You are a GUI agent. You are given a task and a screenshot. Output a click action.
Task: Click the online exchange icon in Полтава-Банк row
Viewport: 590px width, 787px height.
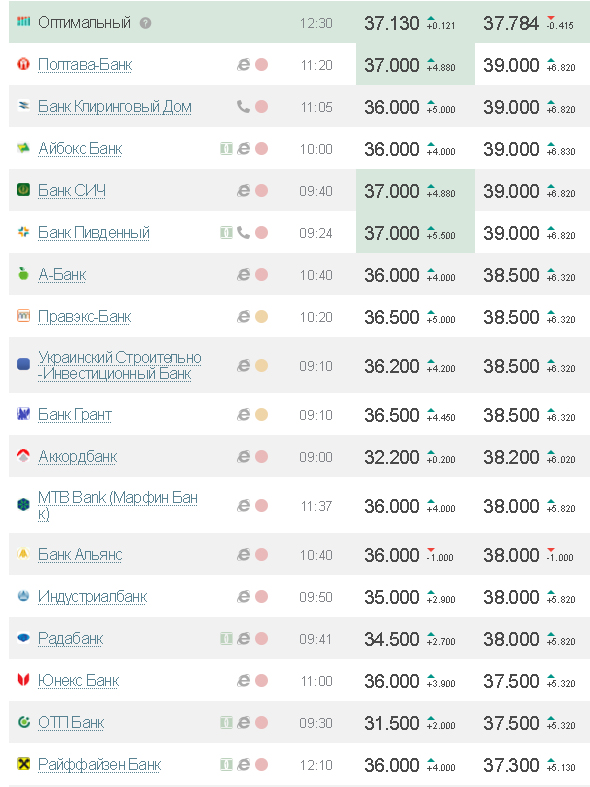243,65
